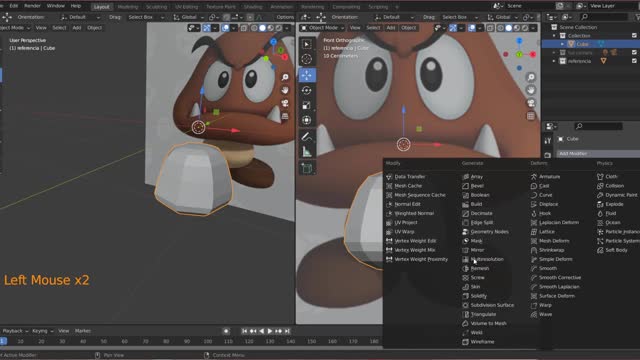Click properties panel search field
Image resolution: width=640 pixels, height=360 pixels.
coord(598,126)
